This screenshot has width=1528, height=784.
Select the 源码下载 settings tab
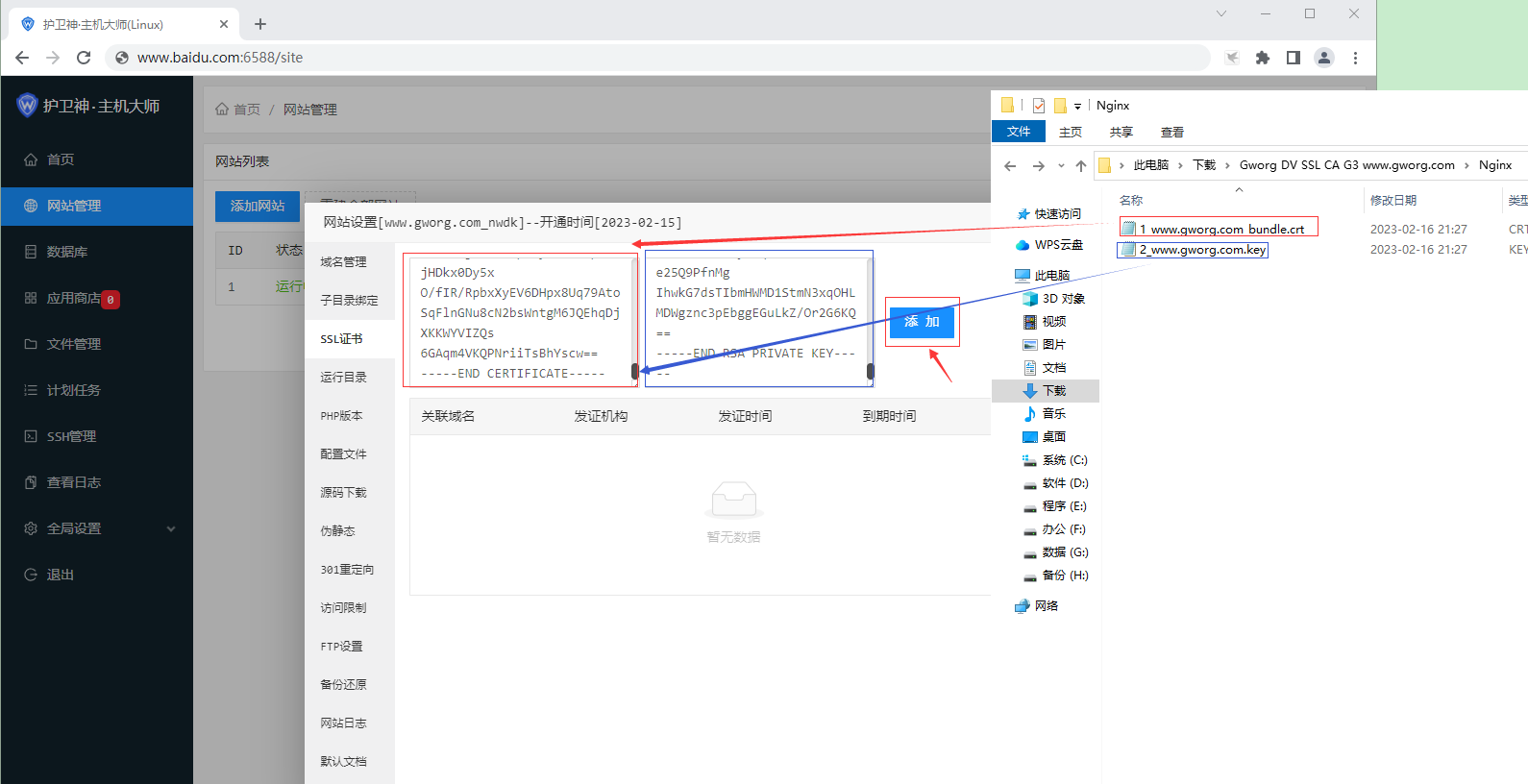[x=350, y=492]
